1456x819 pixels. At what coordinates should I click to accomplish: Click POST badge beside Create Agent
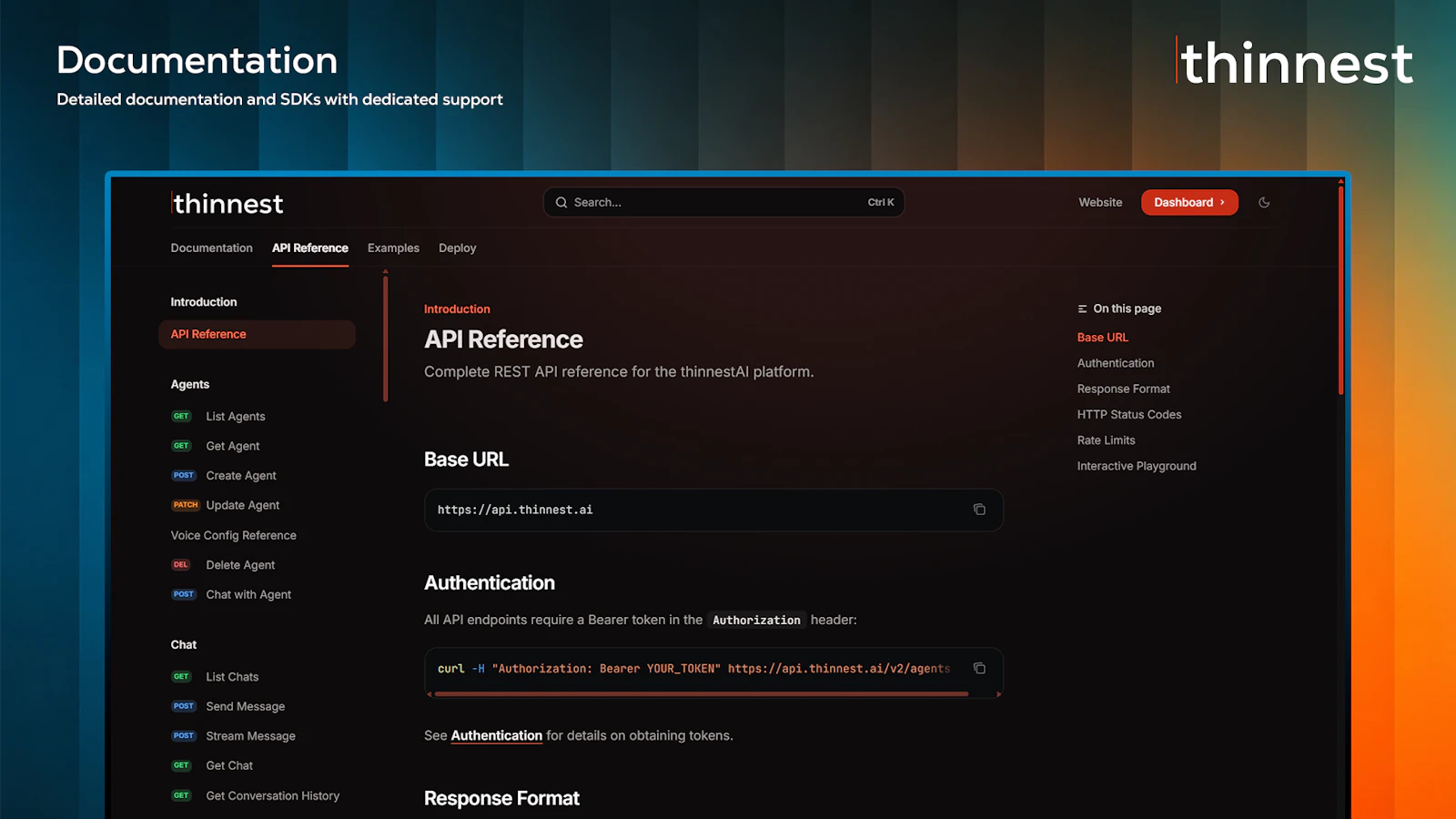184,475
